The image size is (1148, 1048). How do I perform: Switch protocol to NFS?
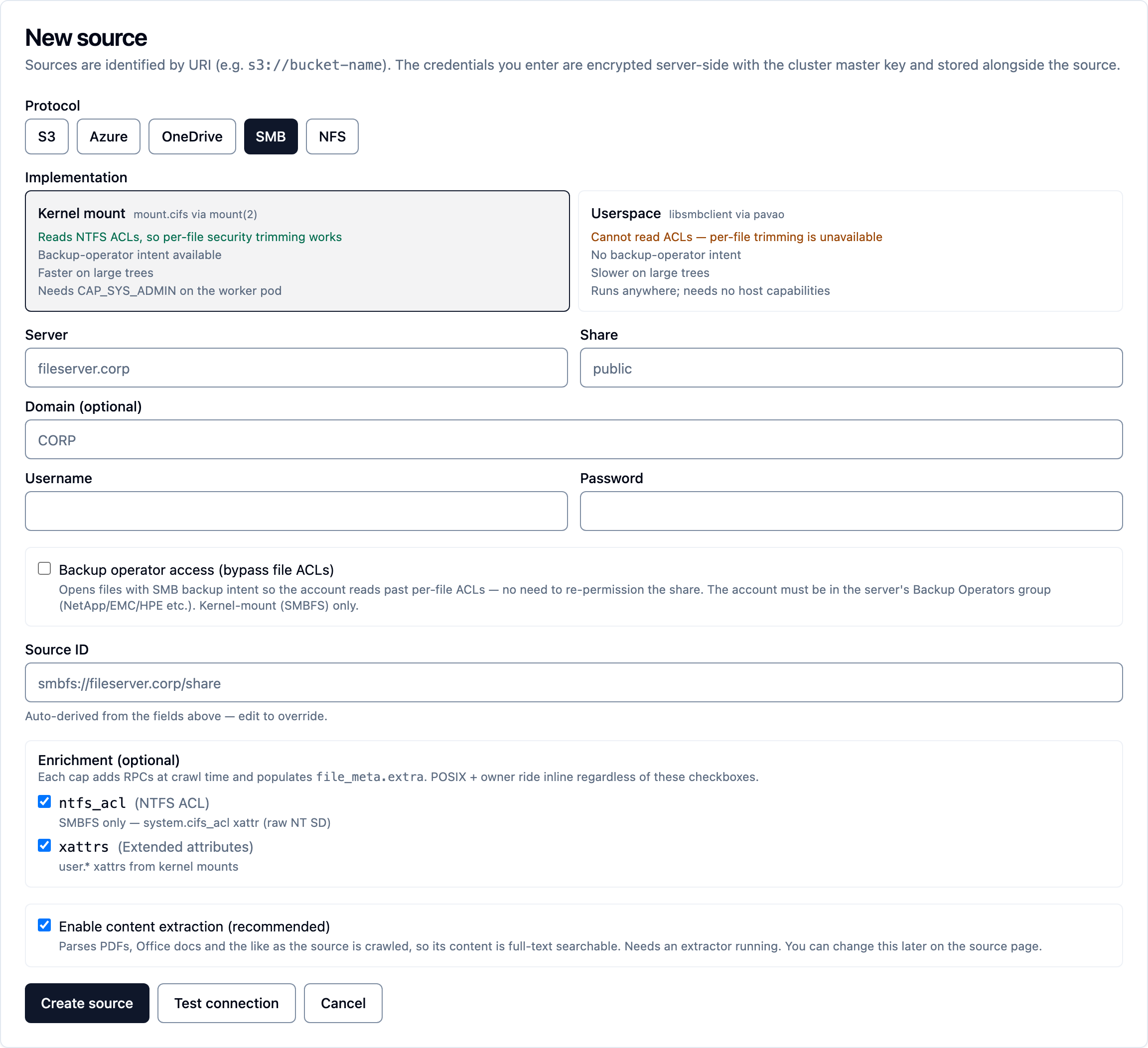332,136
